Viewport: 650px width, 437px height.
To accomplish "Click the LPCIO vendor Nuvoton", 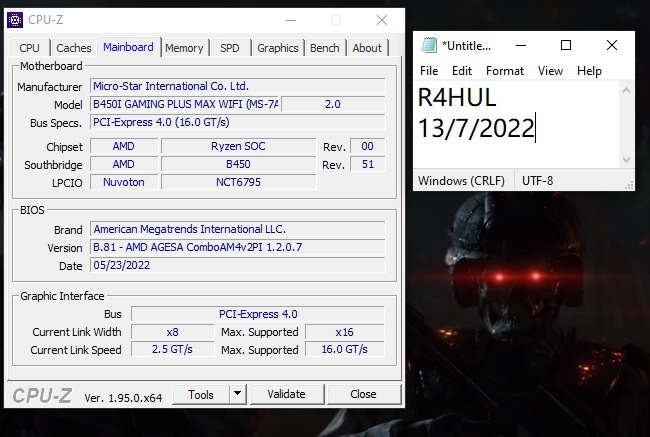I will click(124, 182).
